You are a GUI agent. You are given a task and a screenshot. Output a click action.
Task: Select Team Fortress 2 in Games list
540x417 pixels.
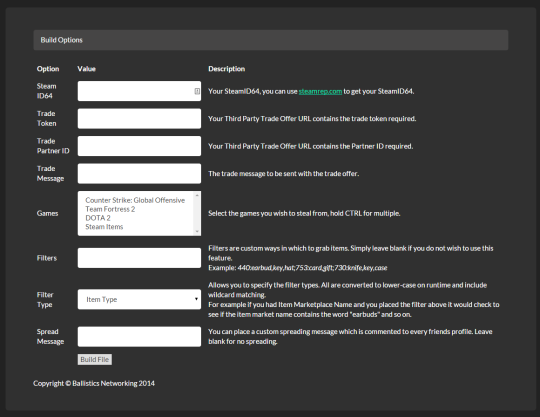(110, 209)
